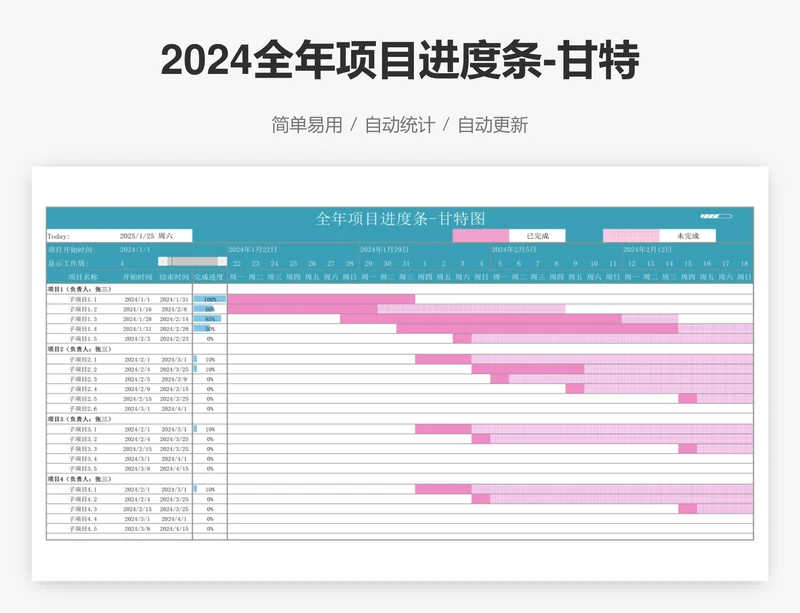The height and width of the screenshot is (613, 800).
Task: Select the 子项目1.2 name cell
Action: [x=83, y=309]
